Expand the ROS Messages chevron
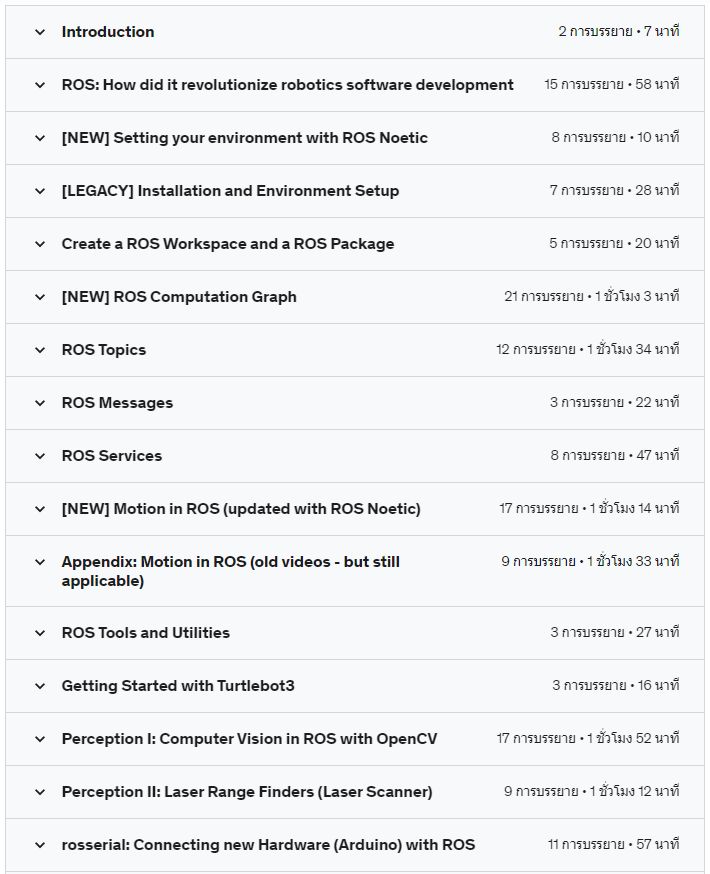 (40, 403)
